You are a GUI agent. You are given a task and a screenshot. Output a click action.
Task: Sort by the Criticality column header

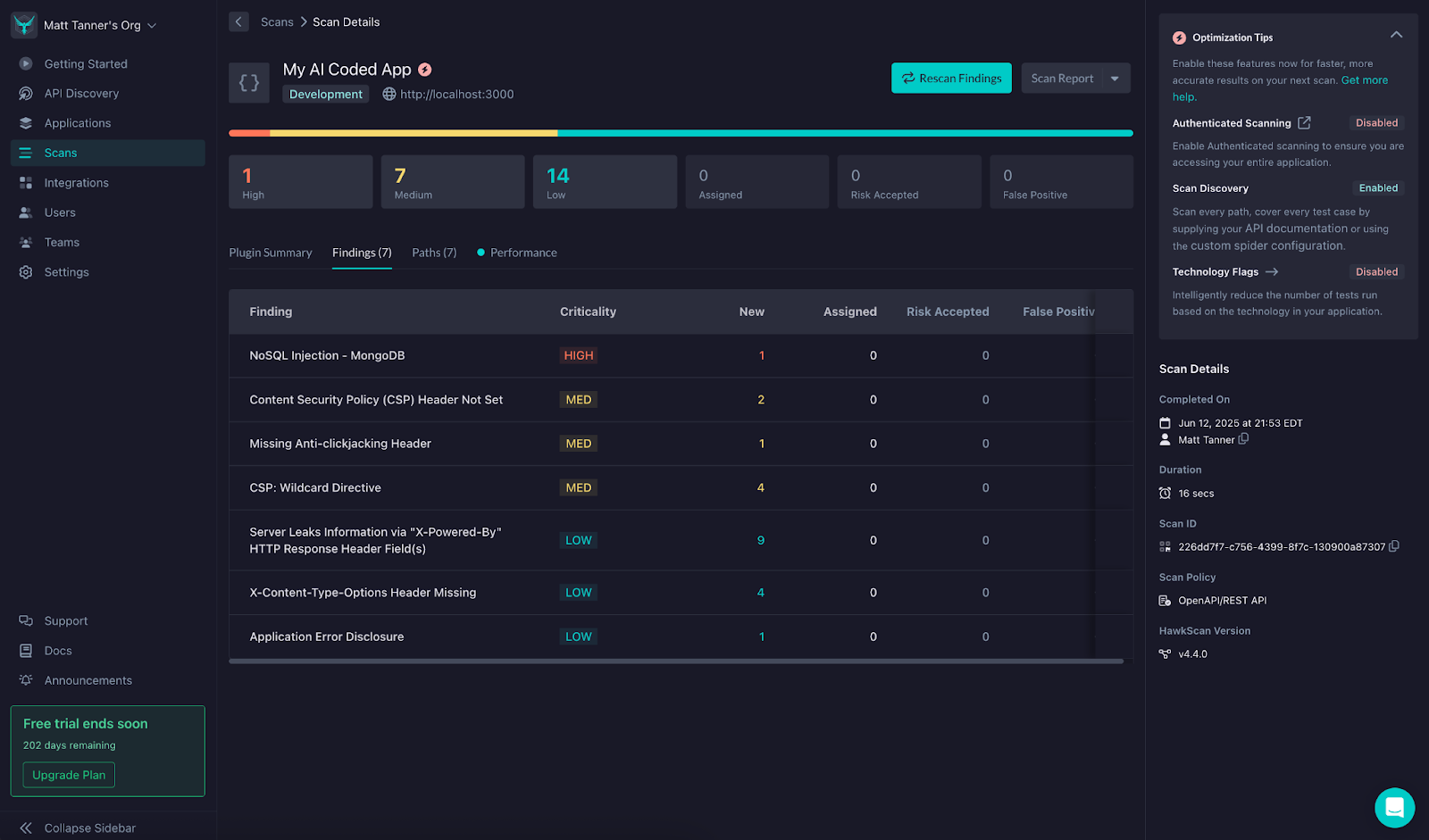pos(588,312)
